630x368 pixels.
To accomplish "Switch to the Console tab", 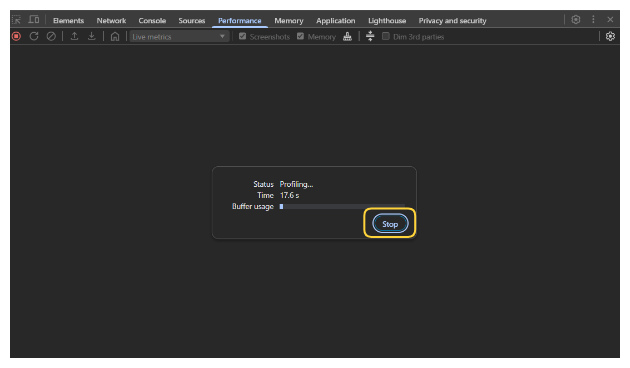I will click(x=152, y=20).
